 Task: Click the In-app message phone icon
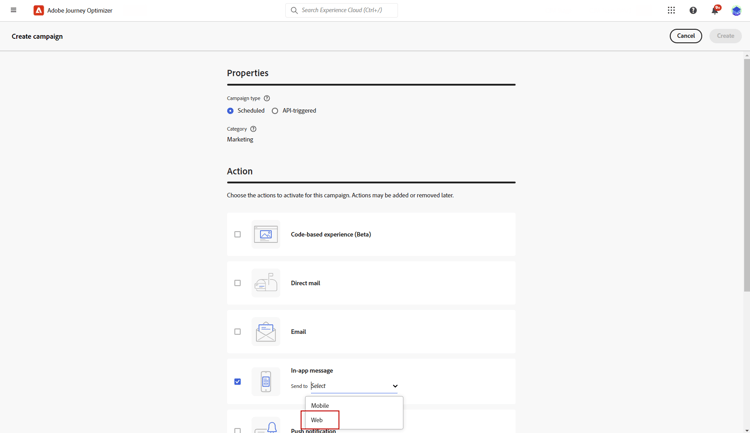tap(266, 382)
